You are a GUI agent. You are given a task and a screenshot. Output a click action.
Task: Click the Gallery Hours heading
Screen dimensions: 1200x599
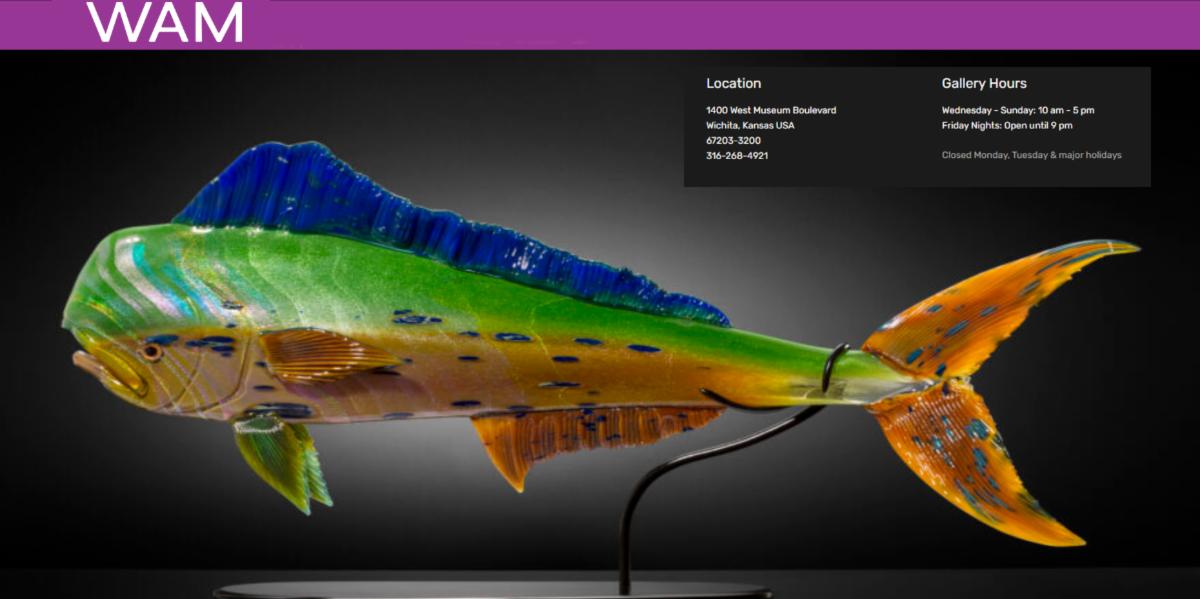[984, 84]
